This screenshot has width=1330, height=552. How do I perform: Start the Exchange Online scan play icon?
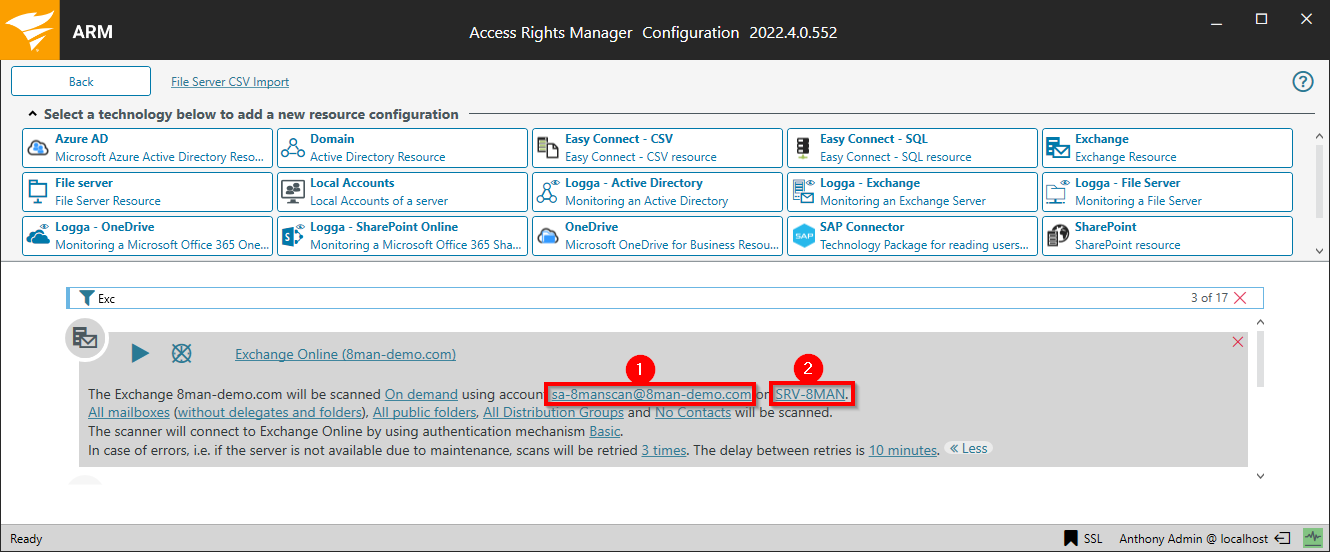coord(140,353)
